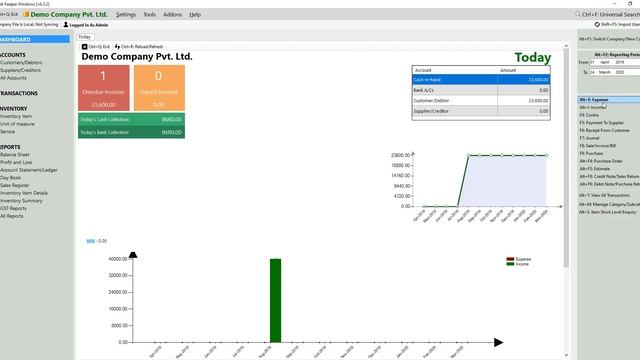Select the Customer/Debtor account row
The image size is (640, 360).
[481, 100]
